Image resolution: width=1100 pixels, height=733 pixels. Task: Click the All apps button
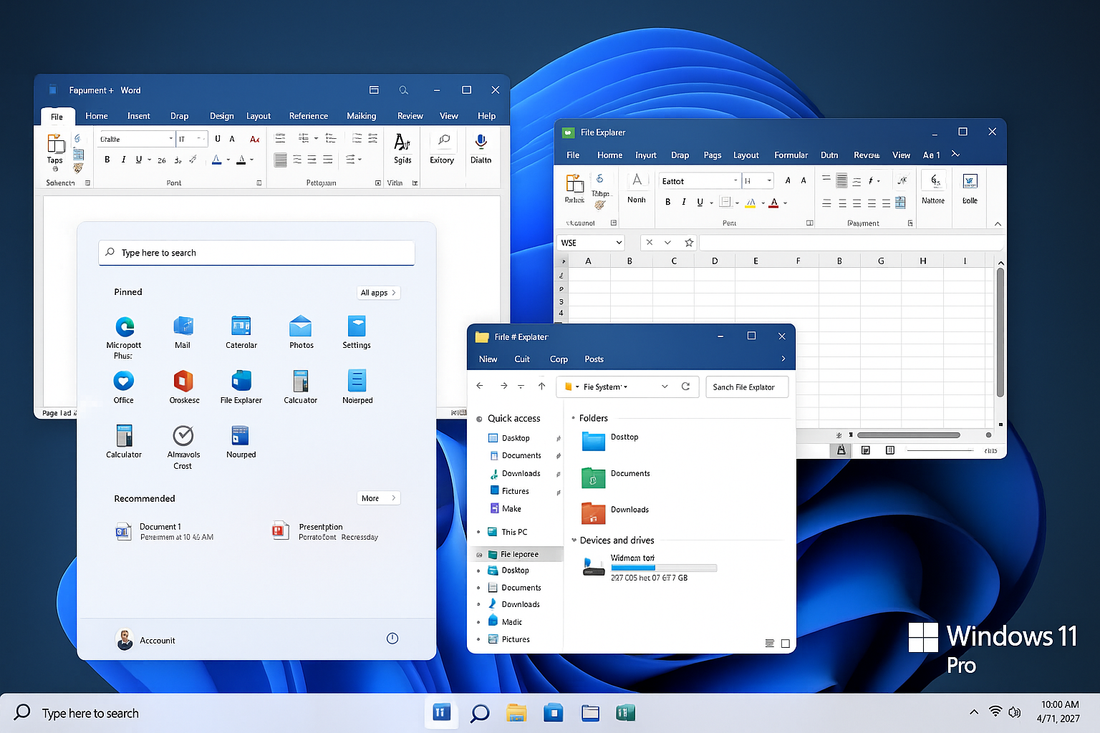[378, 292]
